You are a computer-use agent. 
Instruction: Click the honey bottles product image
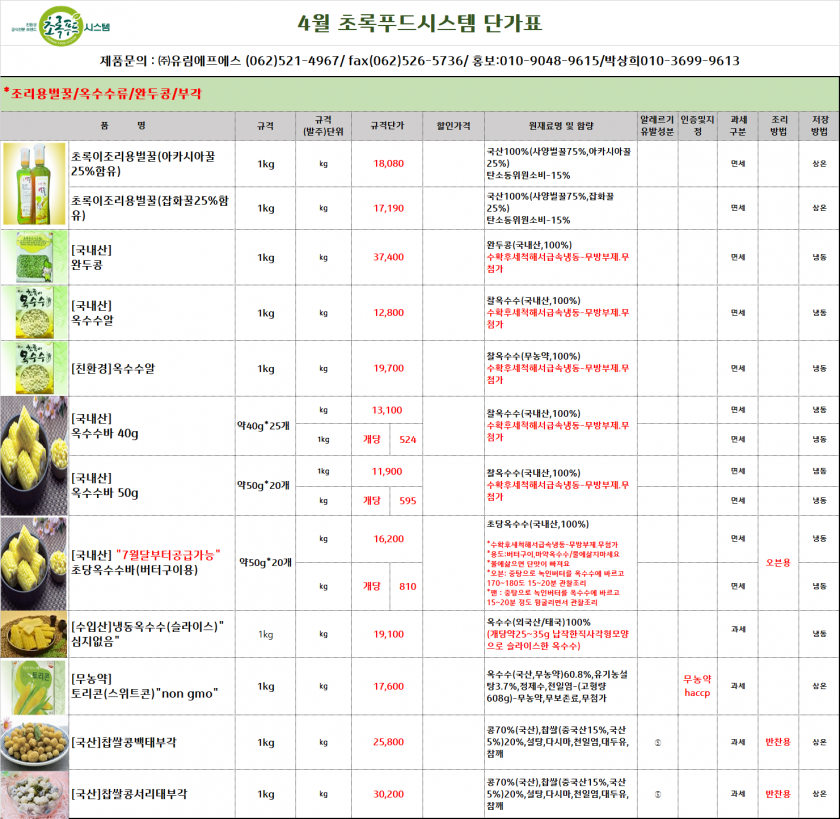click(x=33, y=183)
